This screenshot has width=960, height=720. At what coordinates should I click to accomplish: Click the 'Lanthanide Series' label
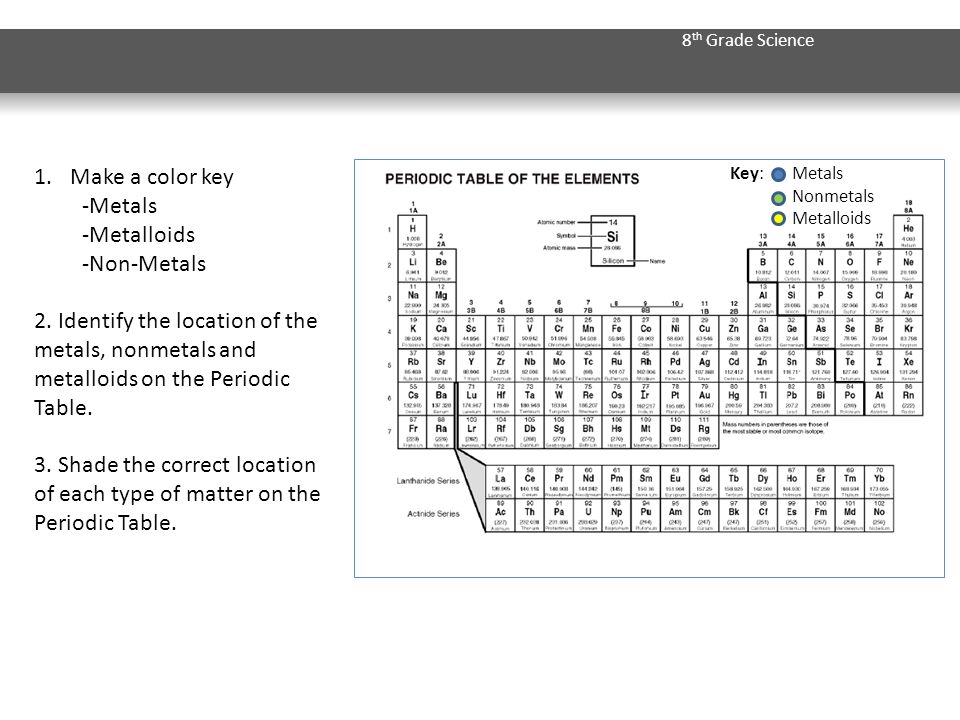click(427, 481)
